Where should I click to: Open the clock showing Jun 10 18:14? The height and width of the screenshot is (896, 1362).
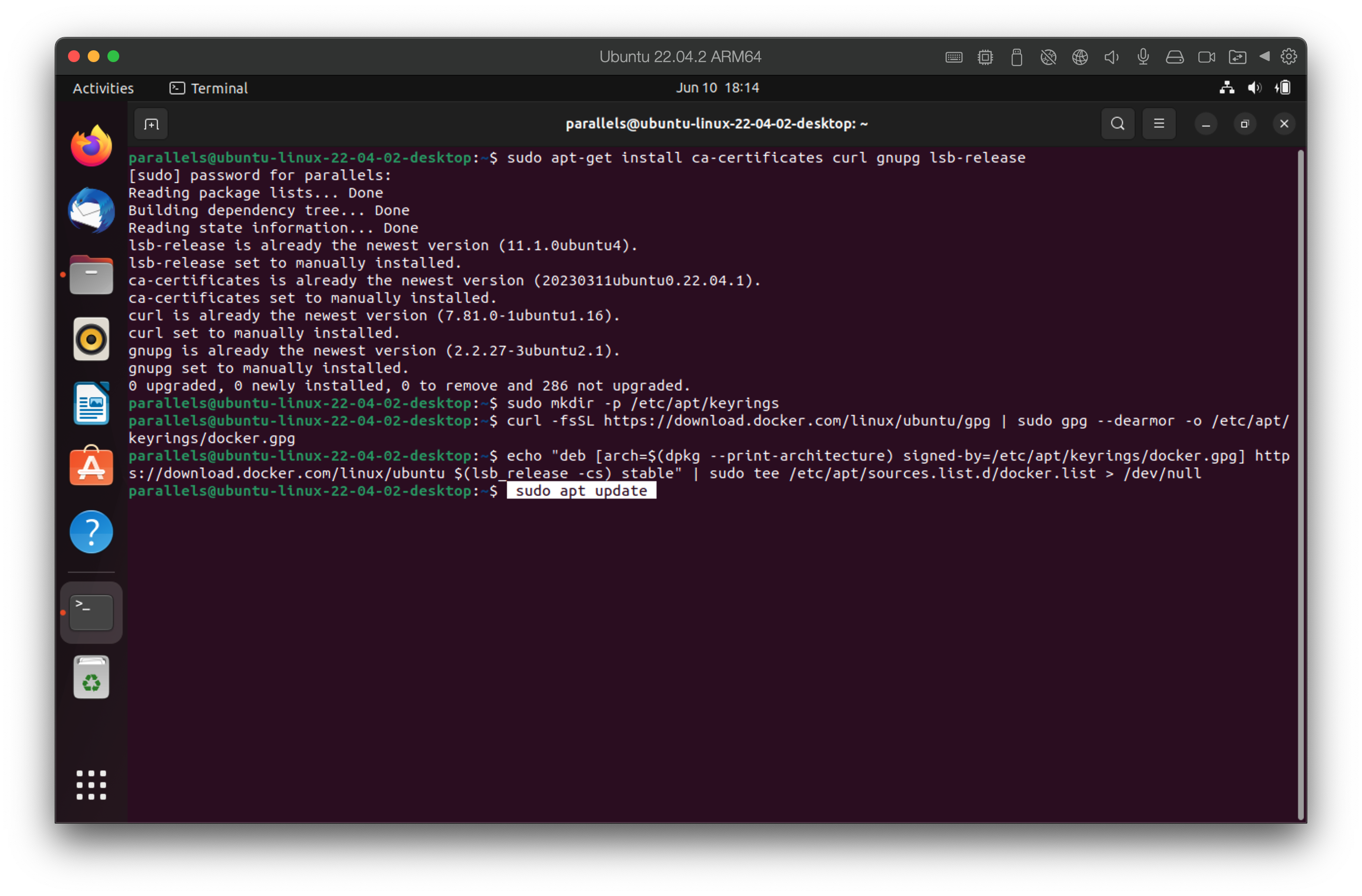click(717, 88)
